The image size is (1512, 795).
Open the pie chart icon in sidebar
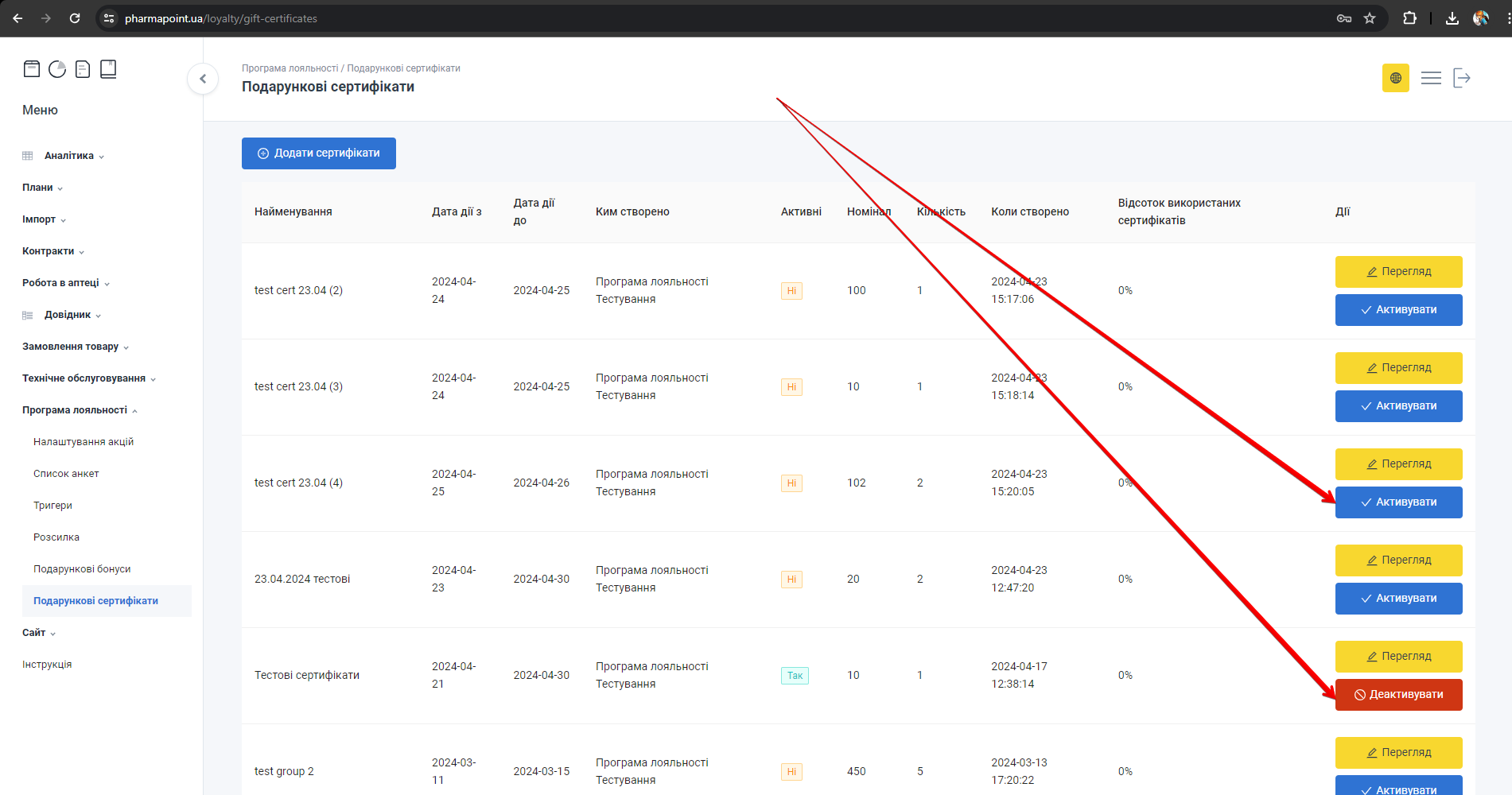pos(57,69)
